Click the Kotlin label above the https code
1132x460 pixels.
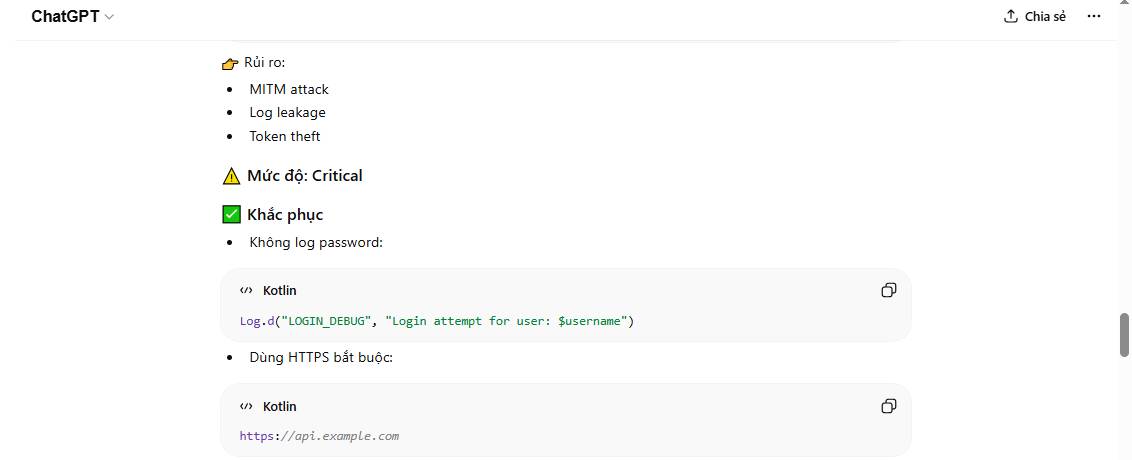tap(279, 407)
